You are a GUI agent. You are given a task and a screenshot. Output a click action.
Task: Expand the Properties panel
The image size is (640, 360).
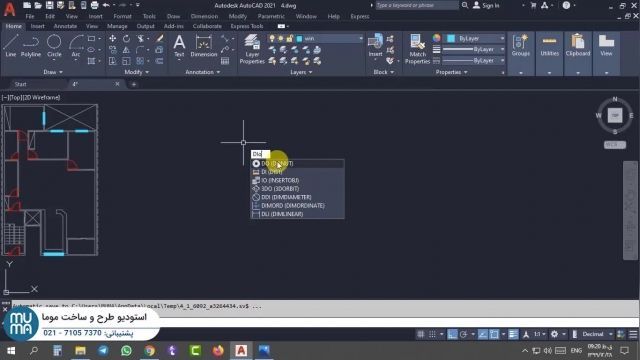click(451, 72)
